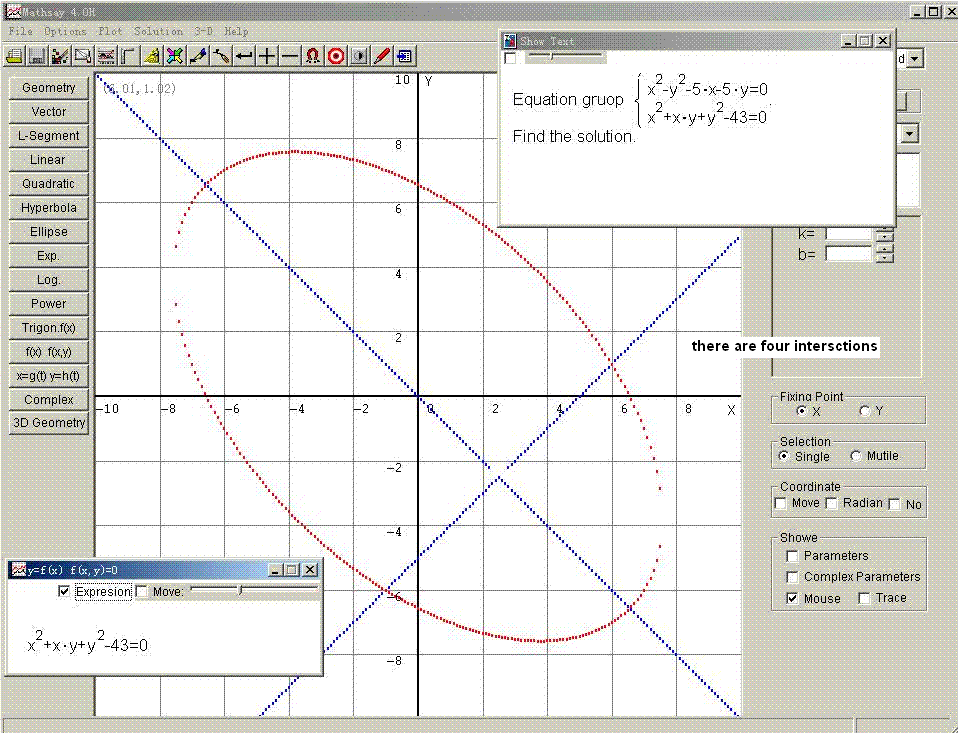Choose Single selection radio

tap(784, 456)
